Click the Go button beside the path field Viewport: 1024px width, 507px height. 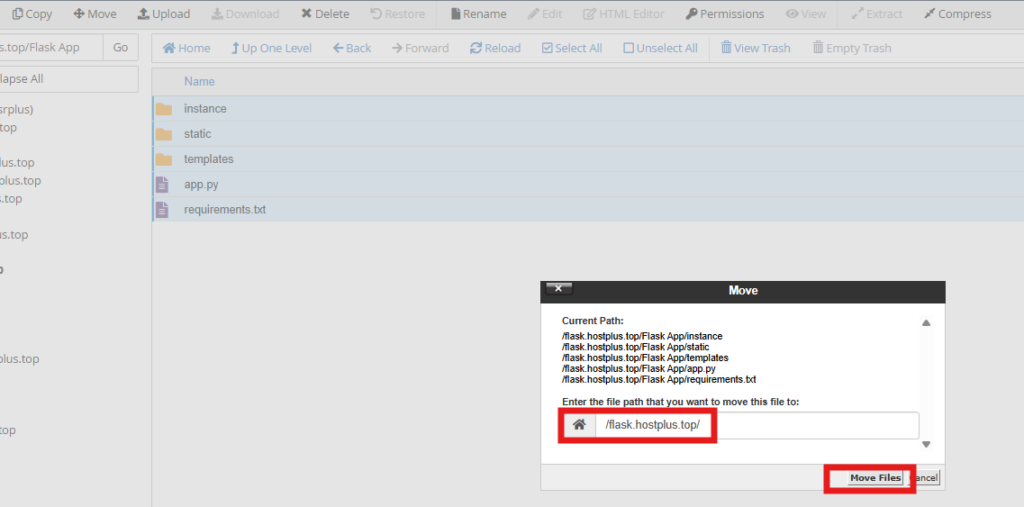[121, 48]
